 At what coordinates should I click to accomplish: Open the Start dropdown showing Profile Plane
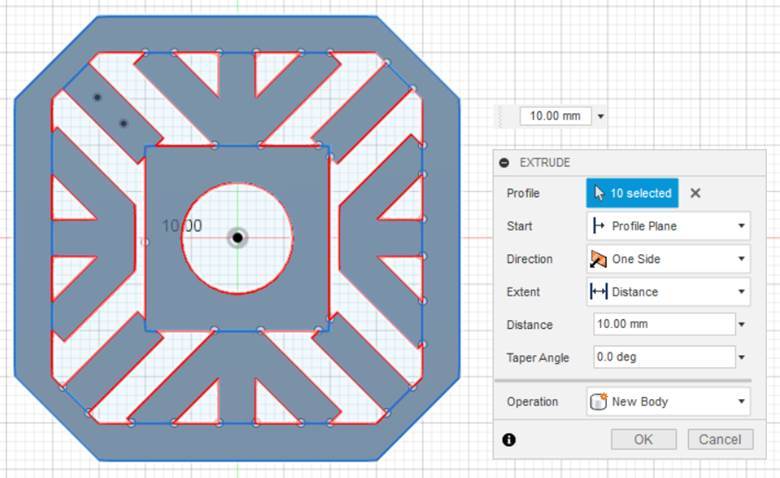click(x=669, y=226)
